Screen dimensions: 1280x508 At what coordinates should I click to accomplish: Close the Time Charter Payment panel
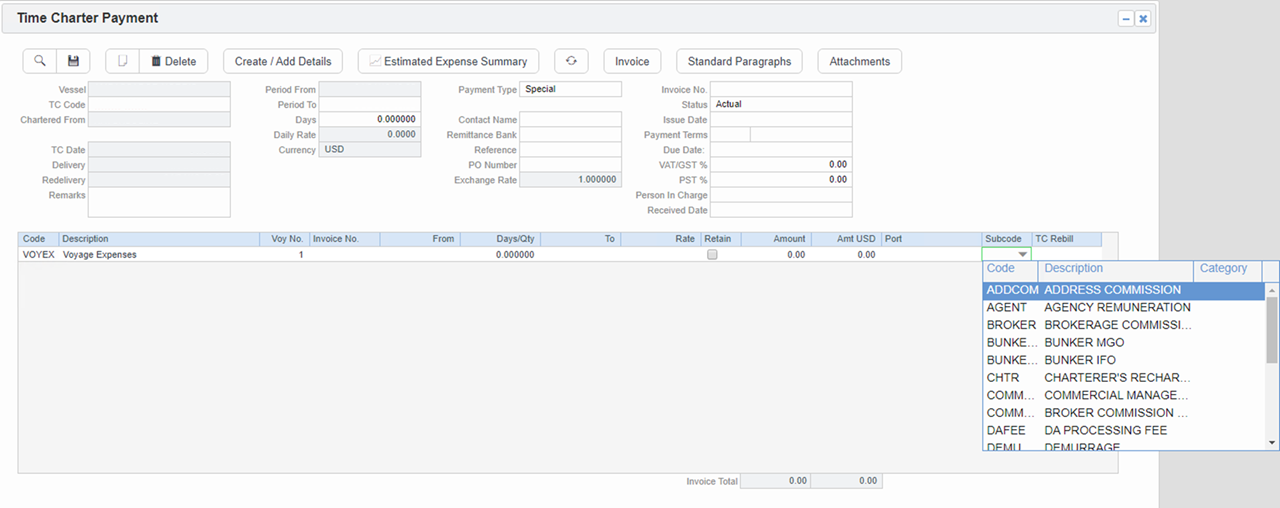[x=1143, y=18]
